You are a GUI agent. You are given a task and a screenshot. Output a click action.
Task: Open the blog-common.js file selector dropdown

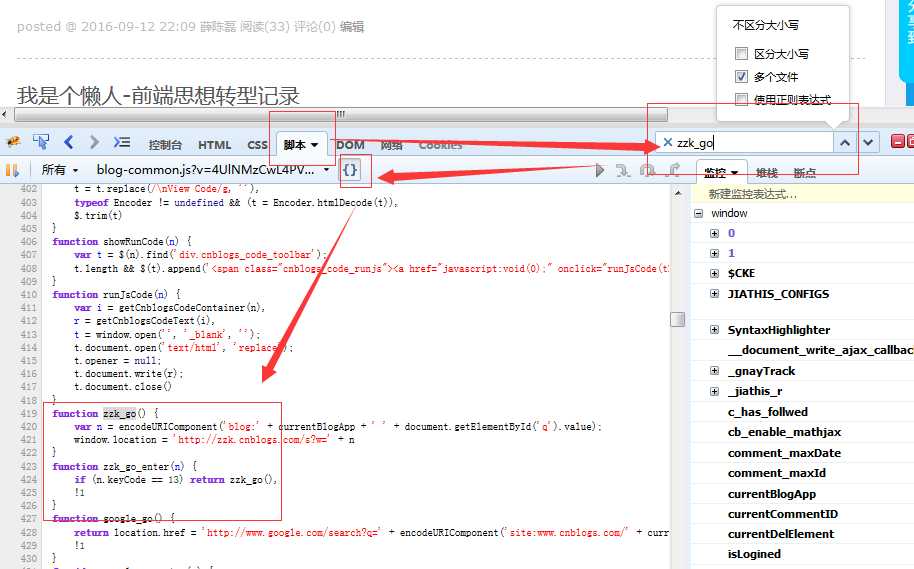point(213,170)
